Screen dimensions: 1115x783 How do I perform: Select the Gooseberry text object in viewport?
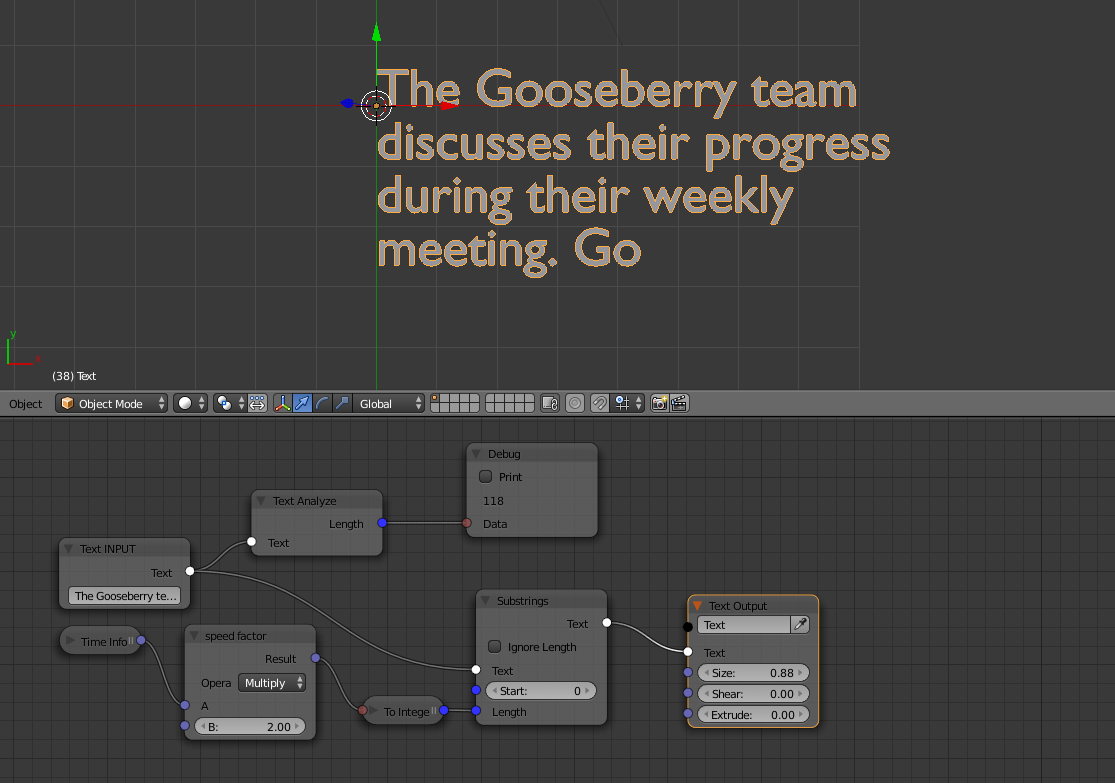tap(633, 171)
